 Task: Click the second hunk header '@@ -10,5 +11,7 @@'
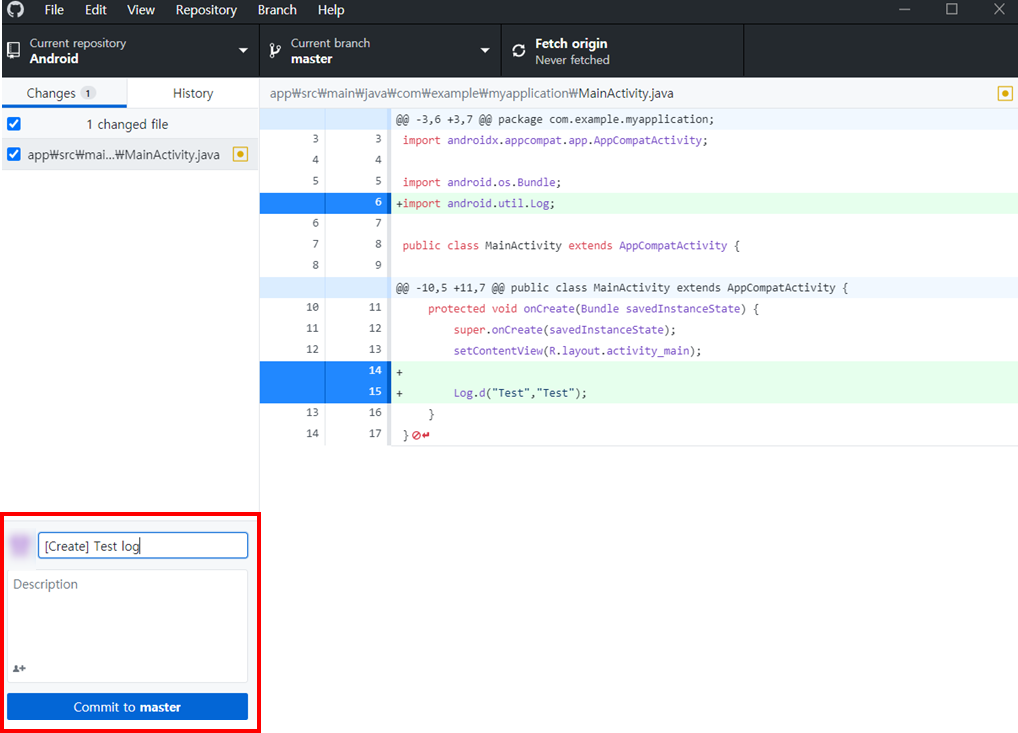pos(639,287)
